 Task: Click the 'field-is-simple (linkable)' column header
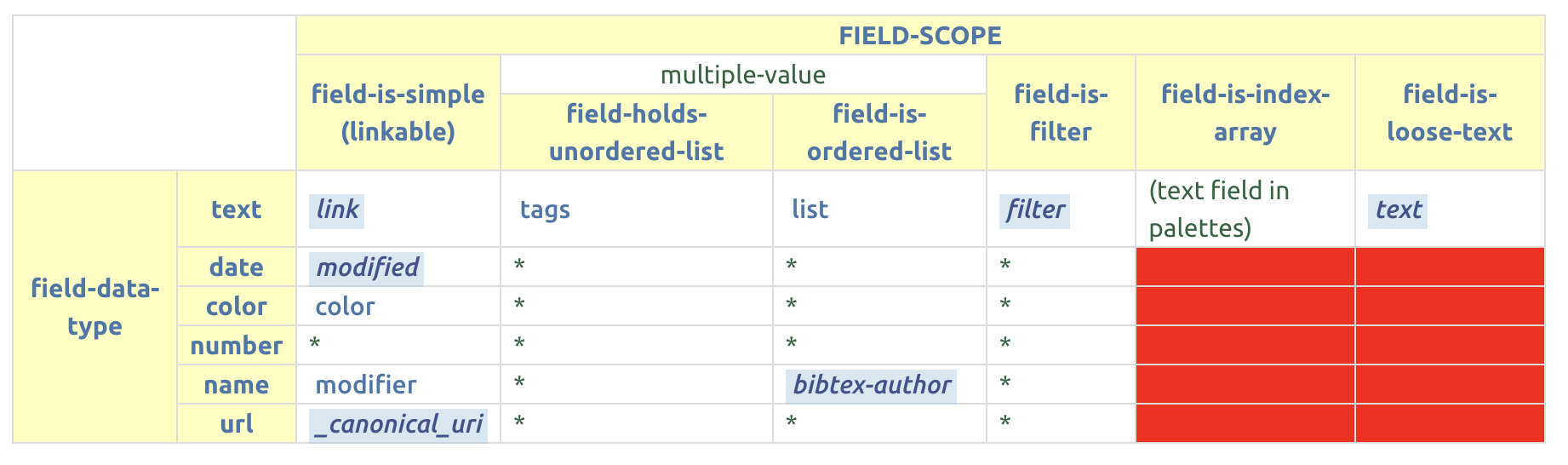(398, 112)
